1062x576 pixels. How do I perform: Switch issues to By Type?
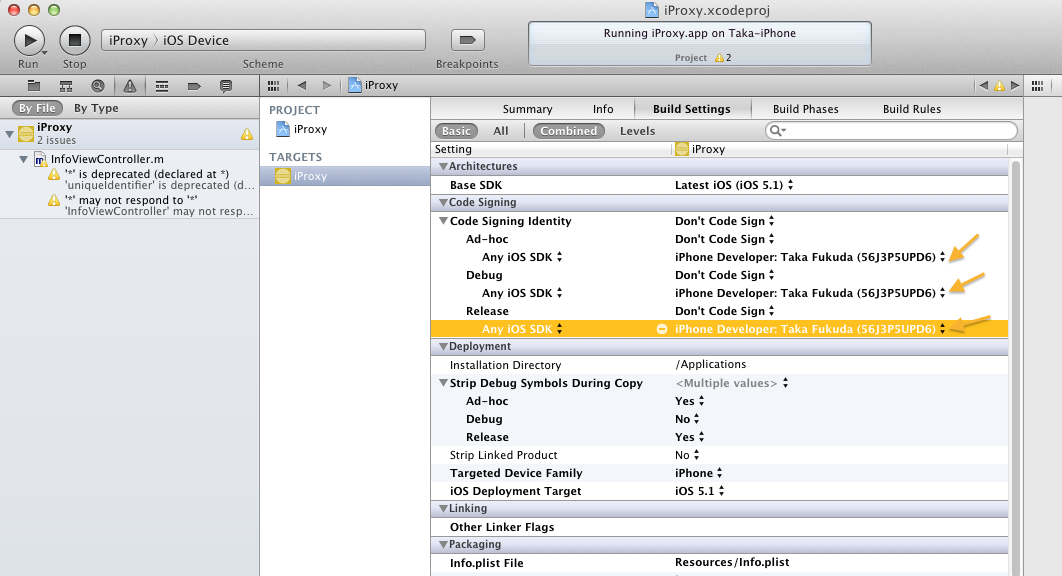[x=95, y=108]
